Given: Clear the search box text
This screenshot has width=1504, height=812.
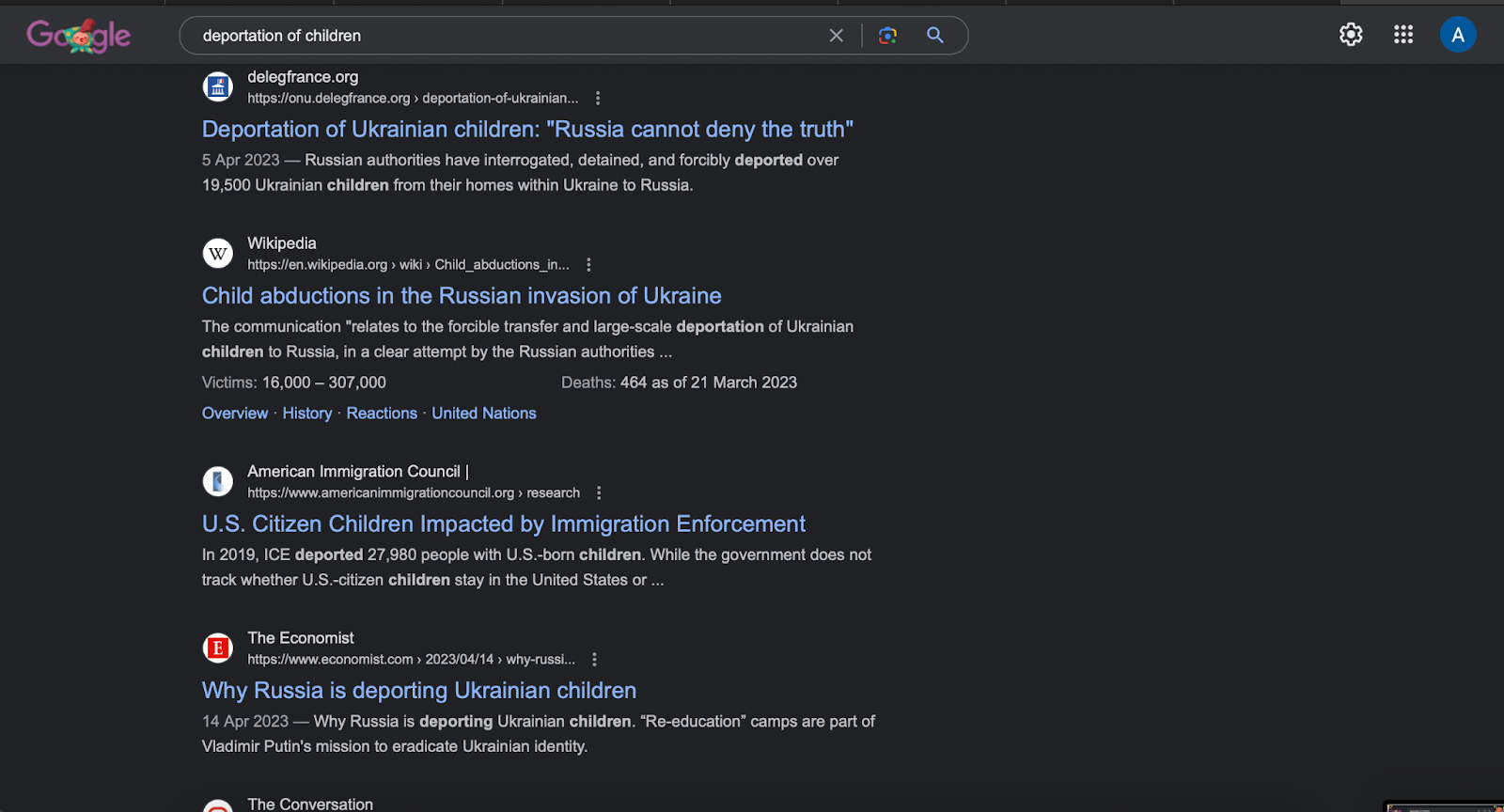Looking at the screenshot, I should (836, 36).
